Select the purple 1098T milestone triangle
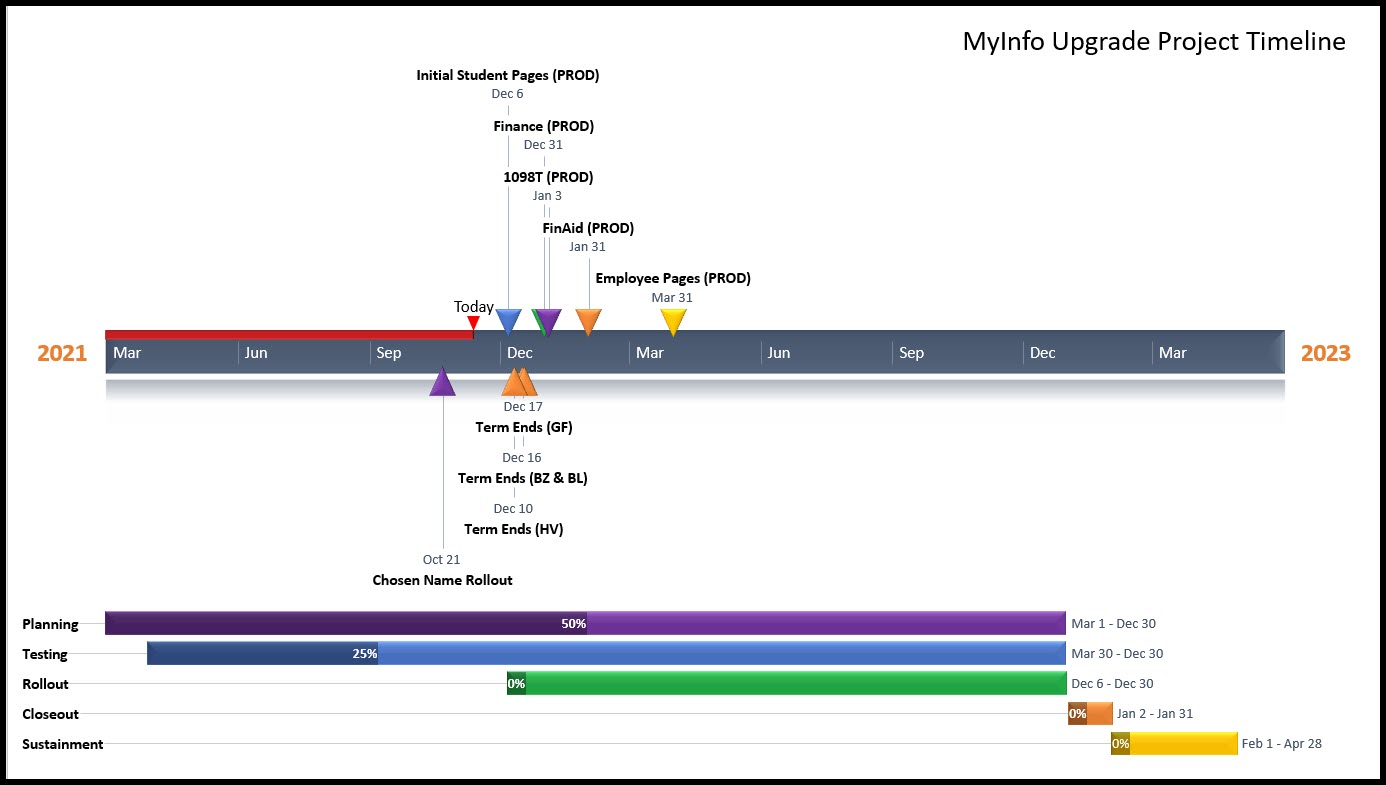1386x785 pixels. tap(549, 322)
